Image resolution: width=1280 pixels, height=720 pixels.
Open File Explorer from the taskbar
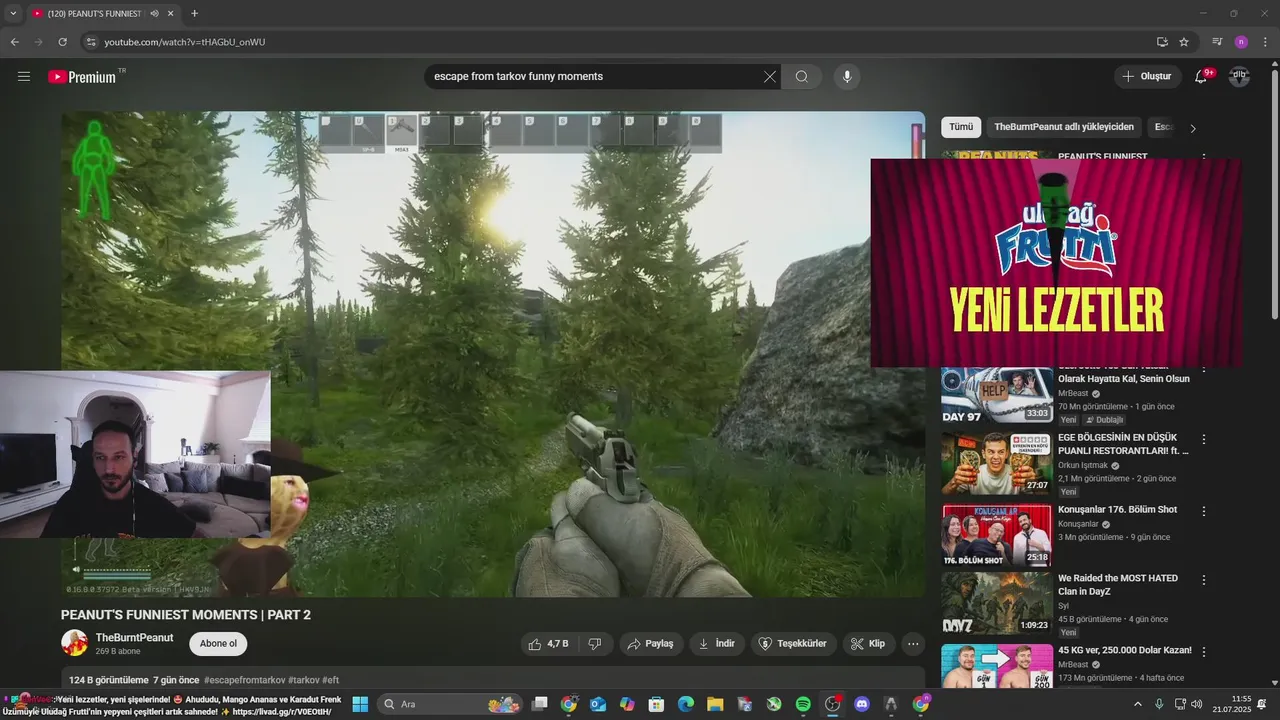[715, 704]
